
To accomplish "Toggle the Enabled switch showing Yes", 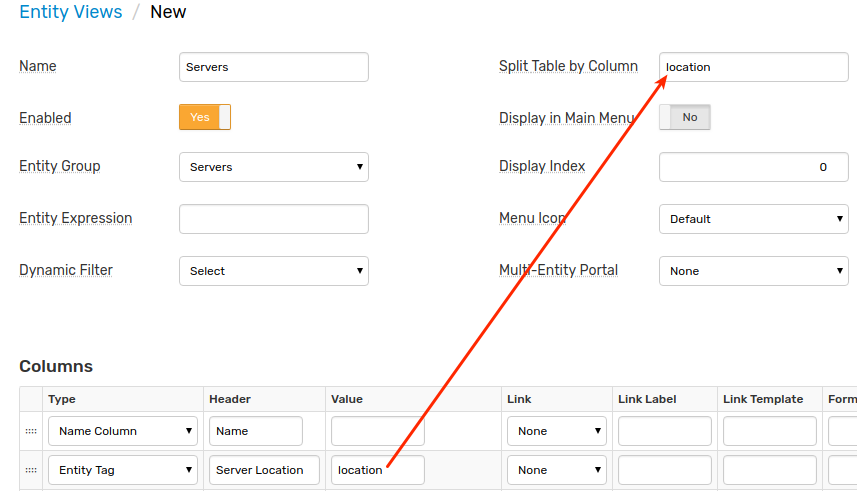I will (205, 117).
